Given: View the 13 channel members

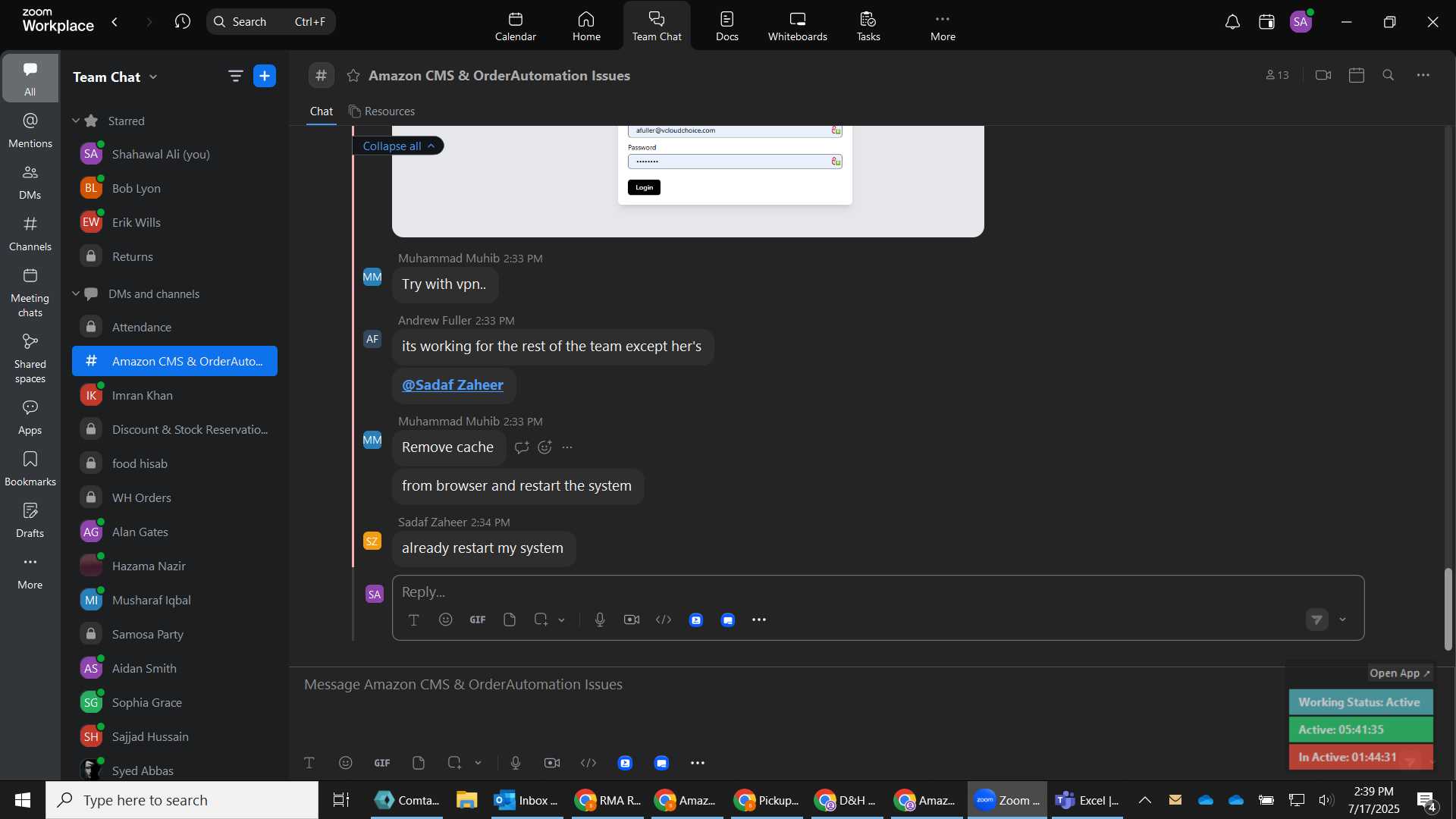Looking at the screenshot, I should [x=1277, y=75].
